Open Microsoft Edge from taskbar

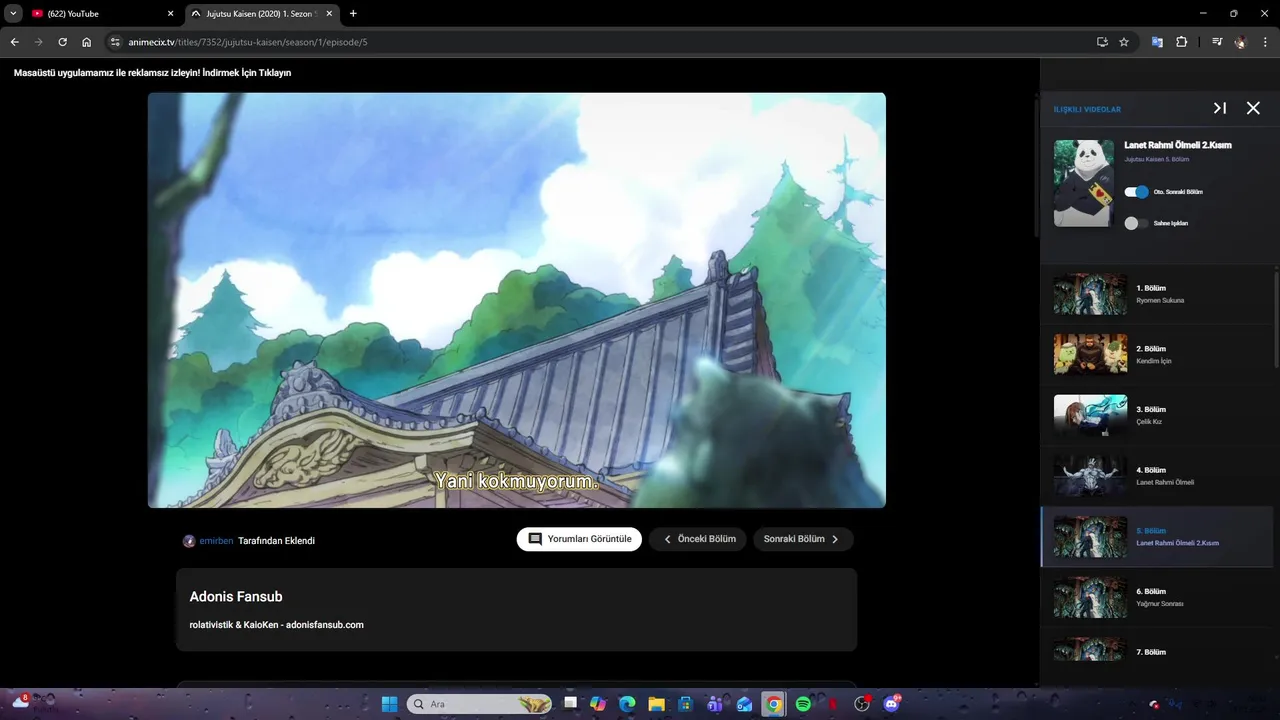(x=627, y=704)
